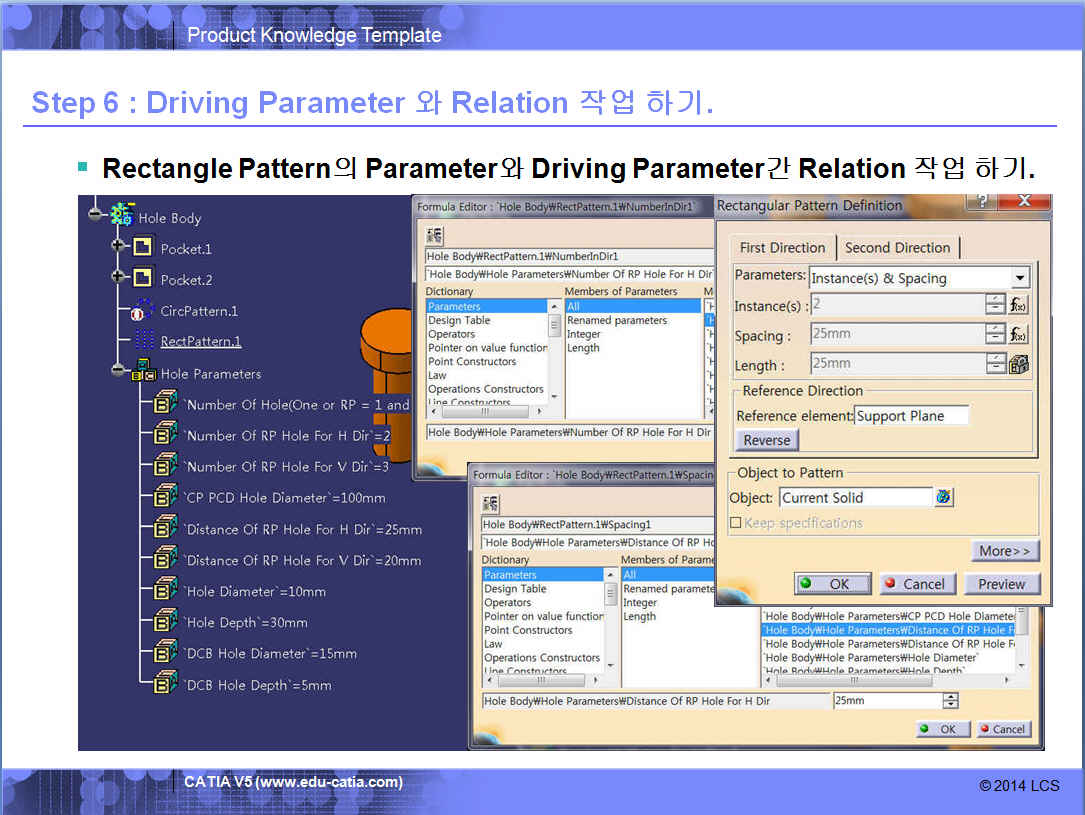
Task: Click the Hole Body part icon in tree
Action: (x=122, y=214)
